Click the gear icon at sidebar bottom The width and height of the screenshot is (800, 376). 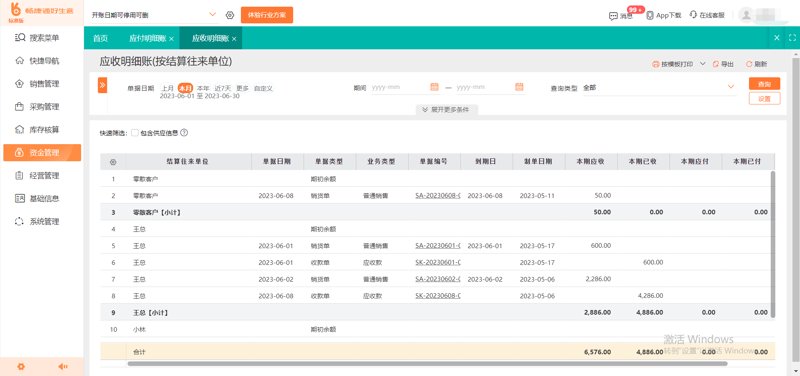pos(21,366)
